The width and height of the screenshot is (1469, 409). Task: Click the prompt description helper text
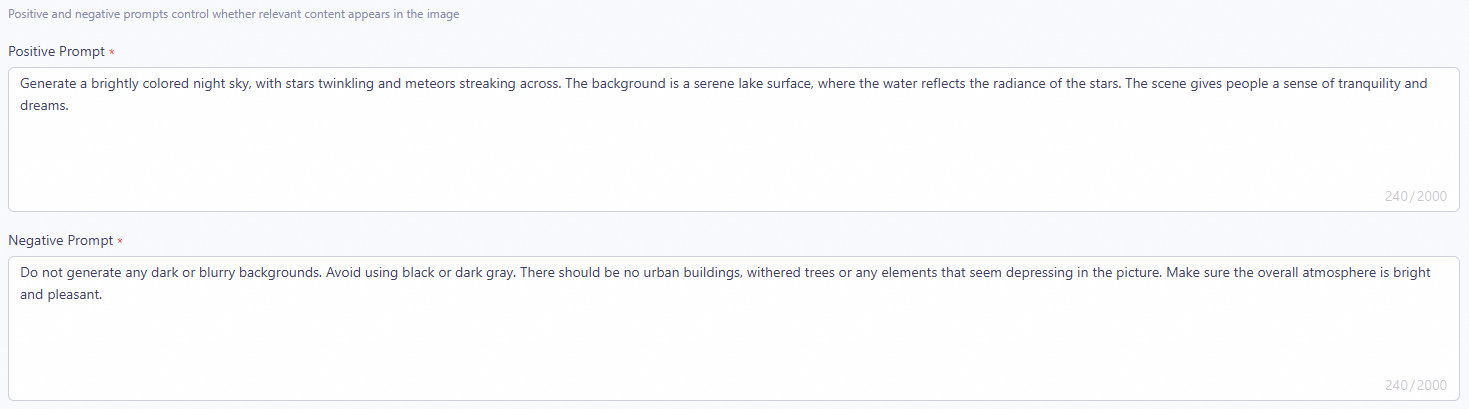tap(233, 15)
